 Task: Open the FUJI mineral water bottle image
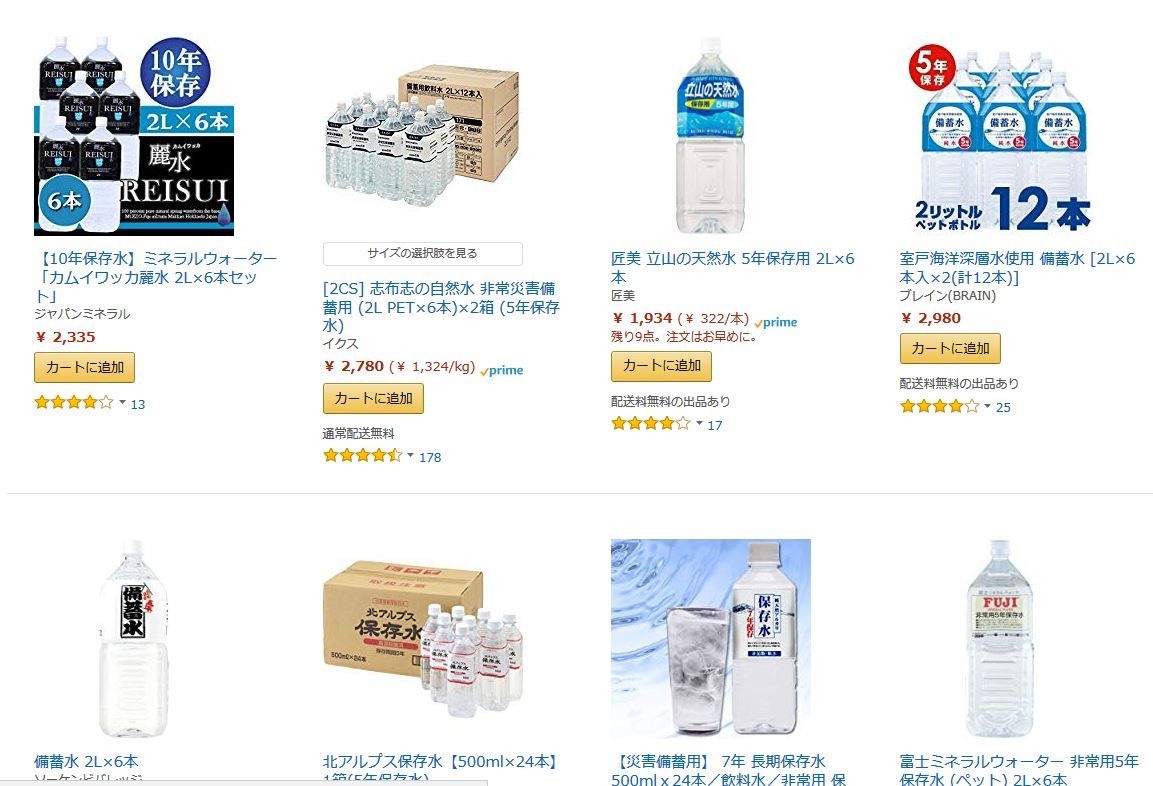[x=999, y=638]
